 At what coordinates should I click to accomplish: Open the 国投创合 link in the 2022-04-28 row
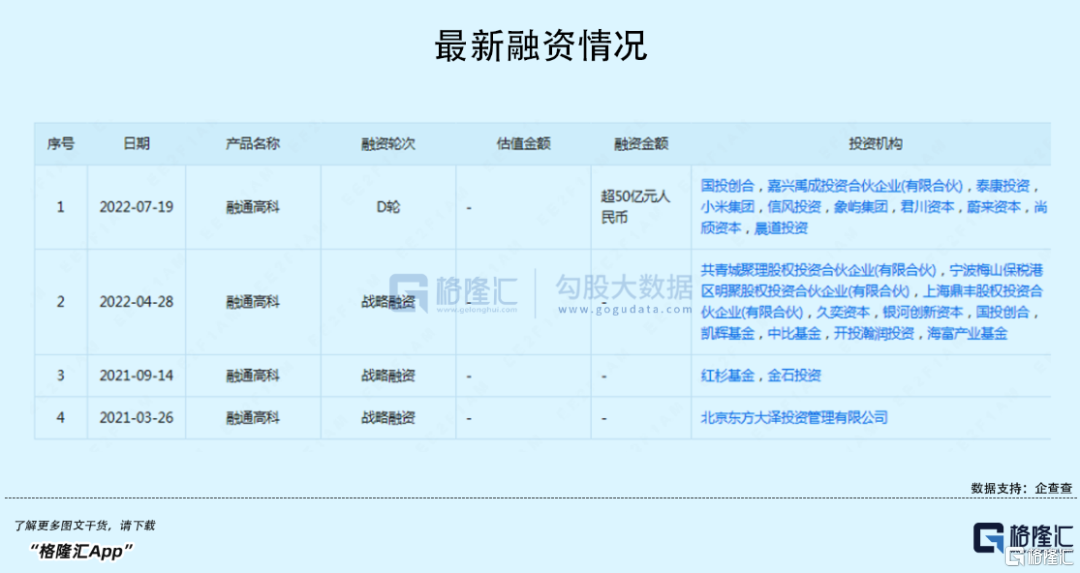(x=1003, y=312)
